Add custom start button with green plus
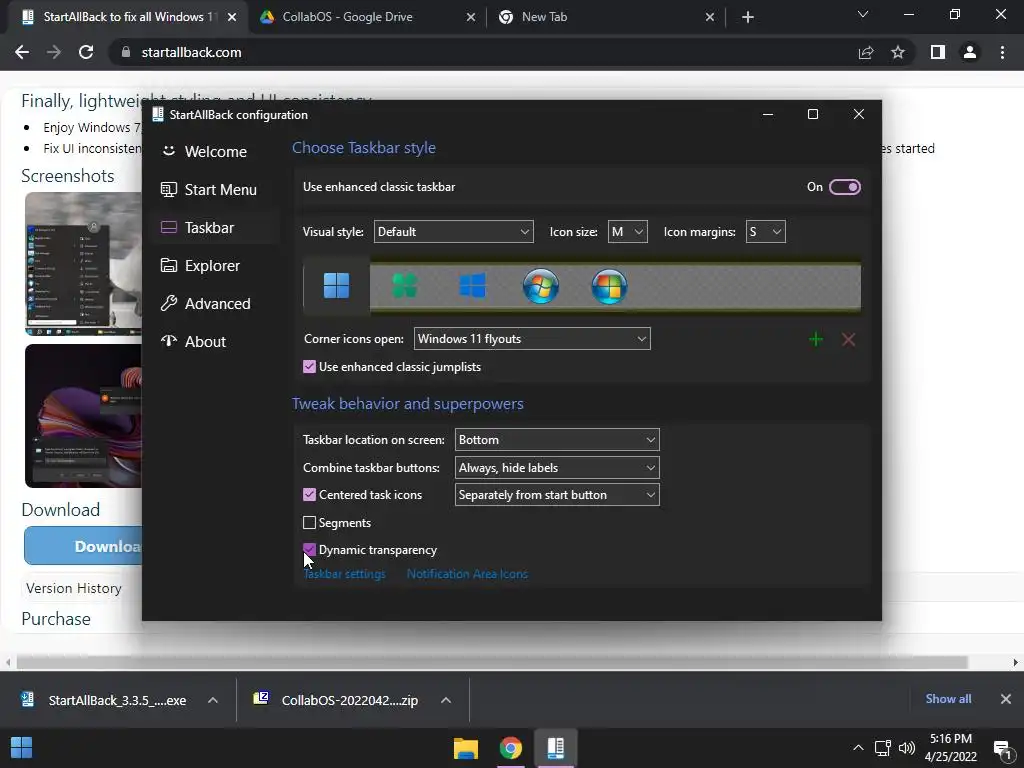1024x768 pixels. point(816,339)
